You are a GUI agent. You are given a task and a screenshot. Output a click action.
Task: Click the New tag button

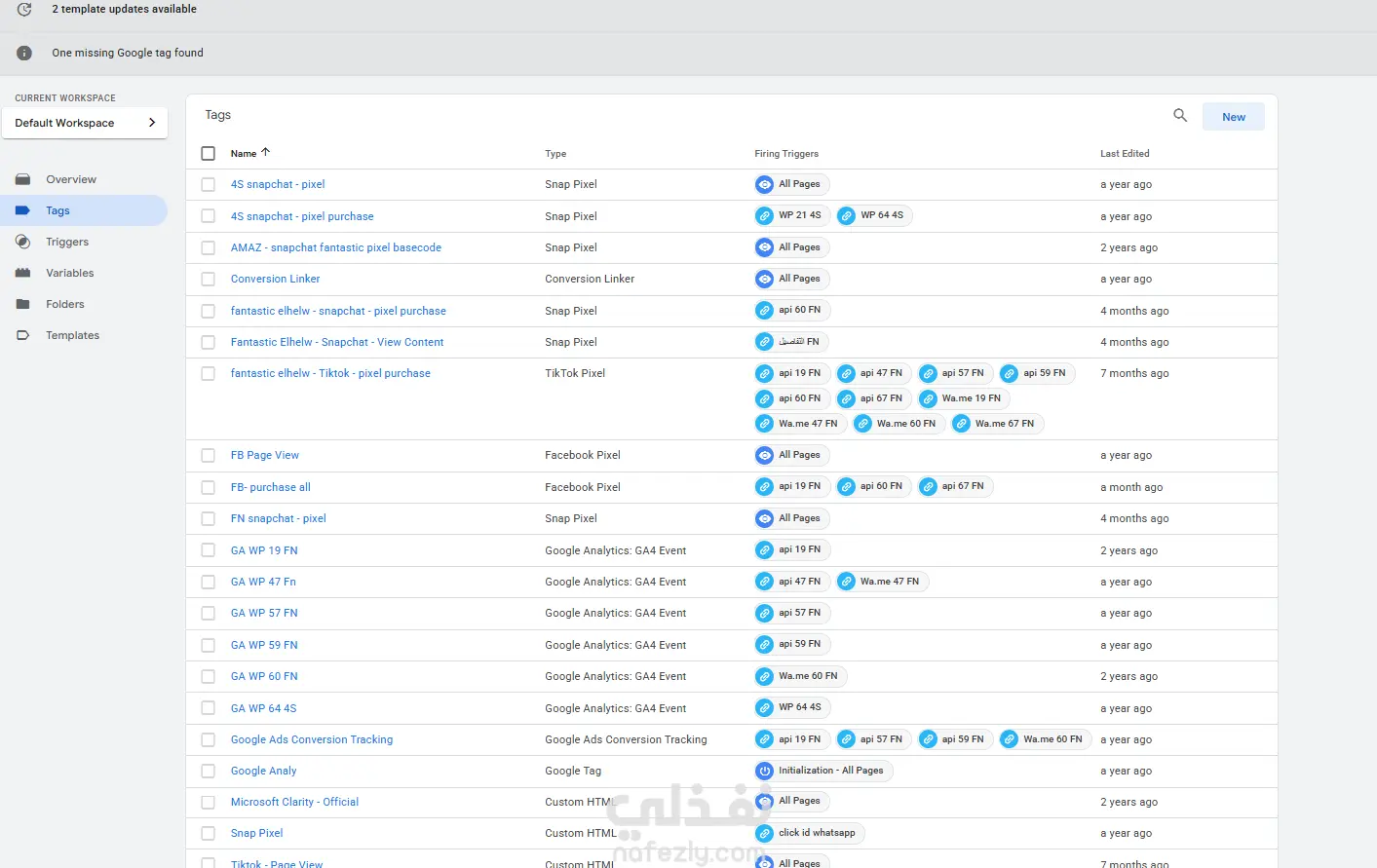point(1234,117)
